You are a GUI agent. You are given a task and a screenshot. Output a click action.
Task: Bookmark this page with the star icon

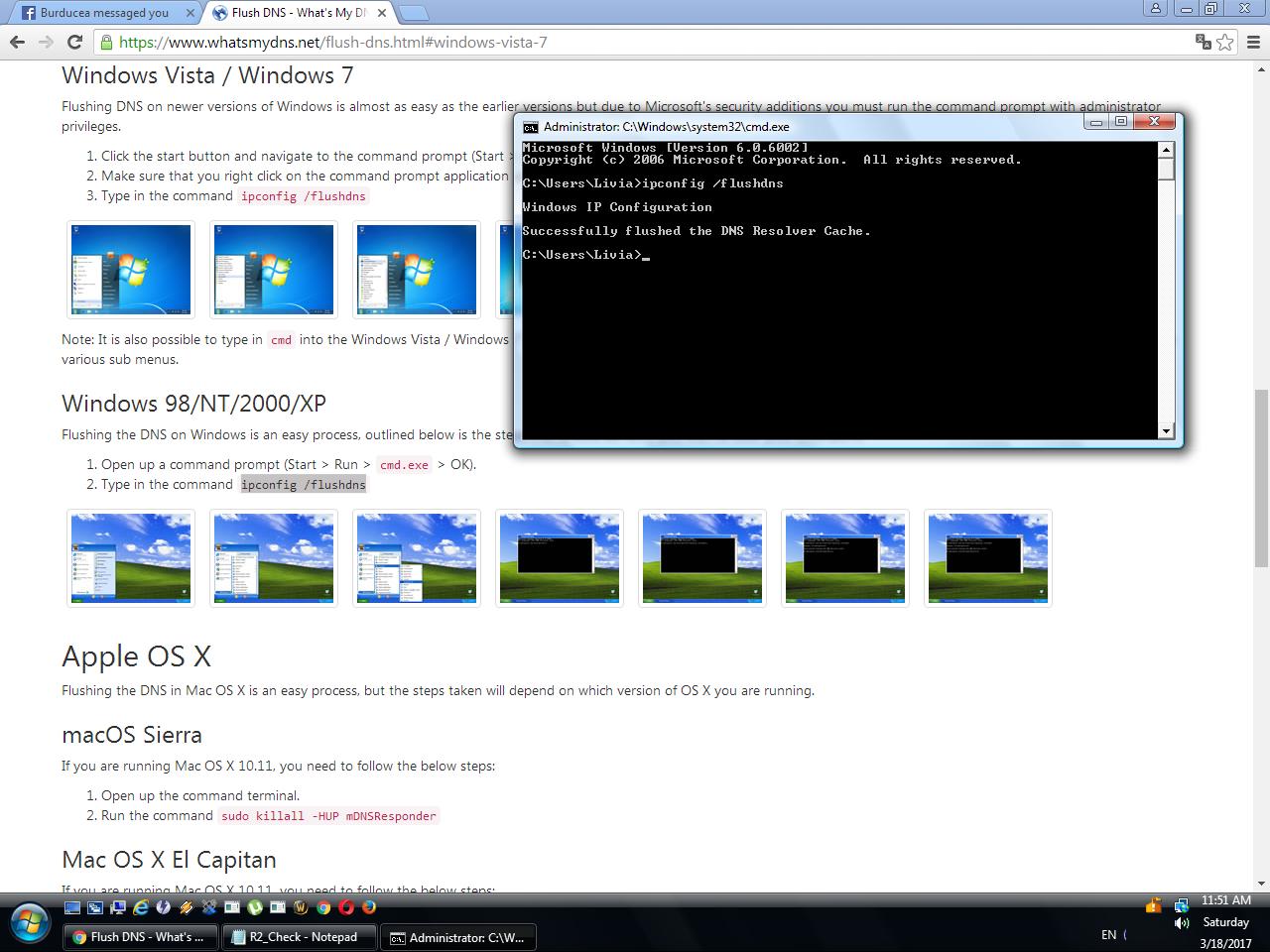1225,42
